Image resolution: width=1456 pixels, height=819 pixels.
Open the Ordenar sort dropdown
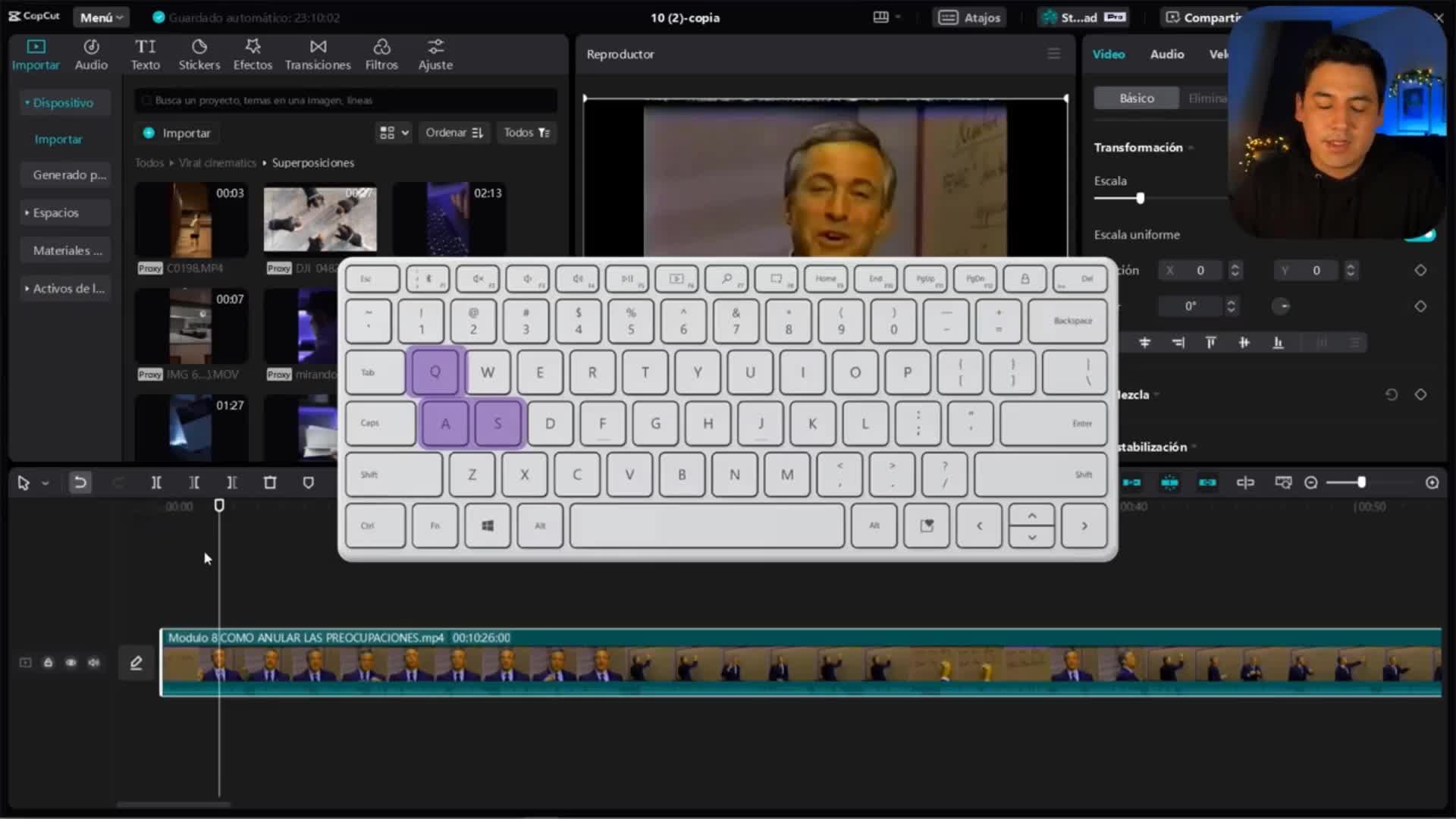click(x=453, y=133)
